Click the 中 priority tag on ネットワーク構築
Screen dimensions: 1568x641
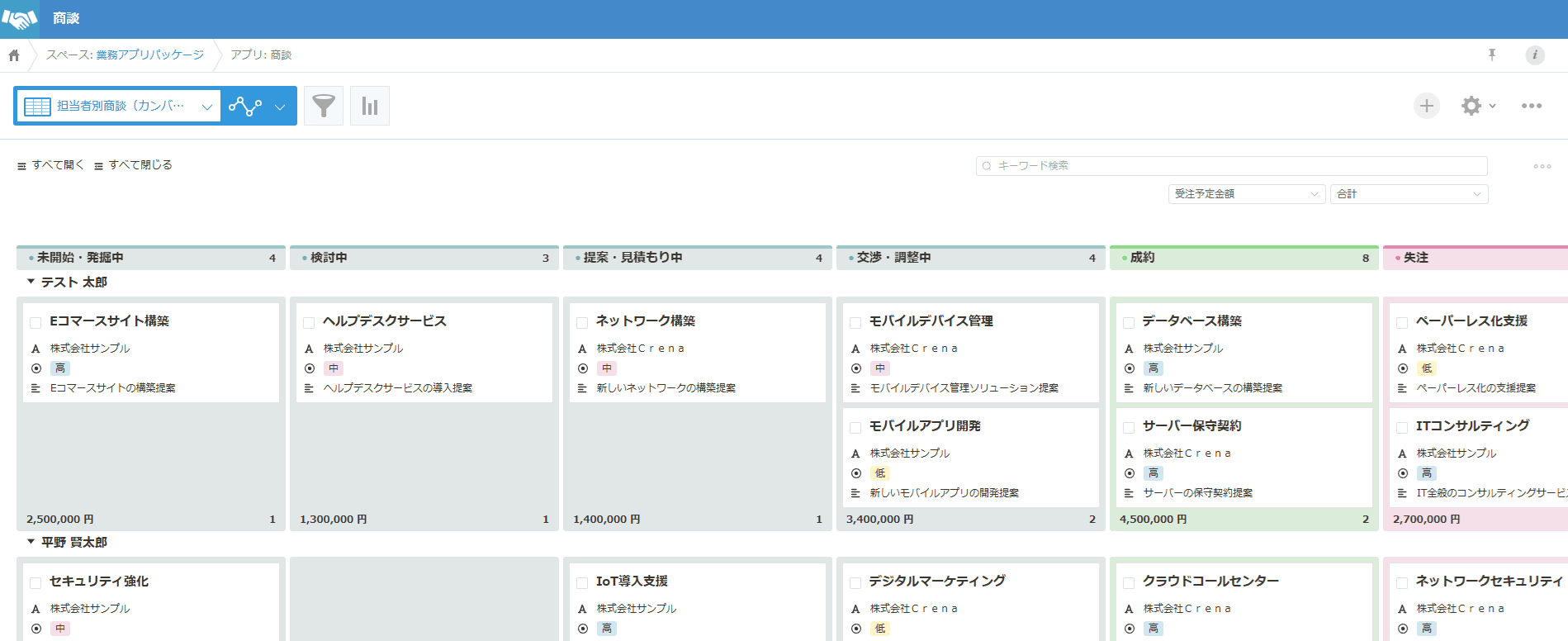click(607, 368)
